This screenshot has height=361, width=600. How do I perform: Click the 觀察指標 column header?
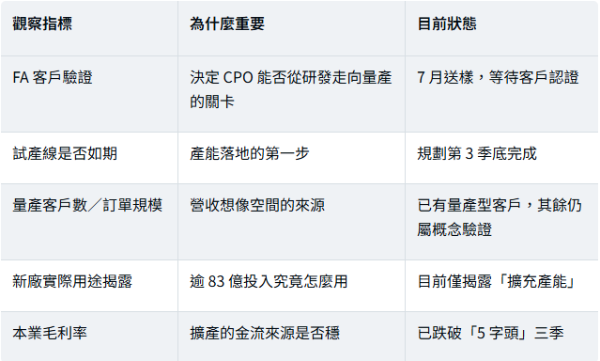coord(89,28)
